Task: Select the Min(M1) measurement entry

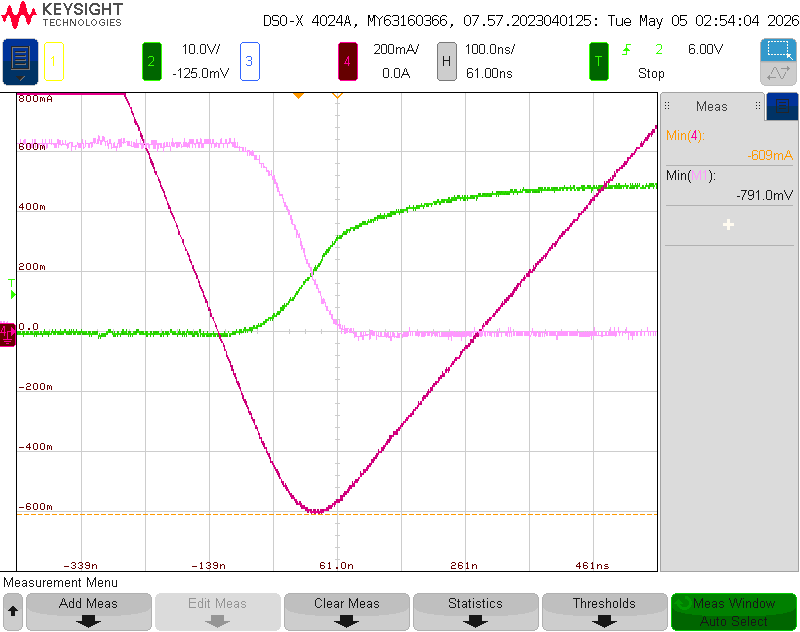Action: (729, 185)
